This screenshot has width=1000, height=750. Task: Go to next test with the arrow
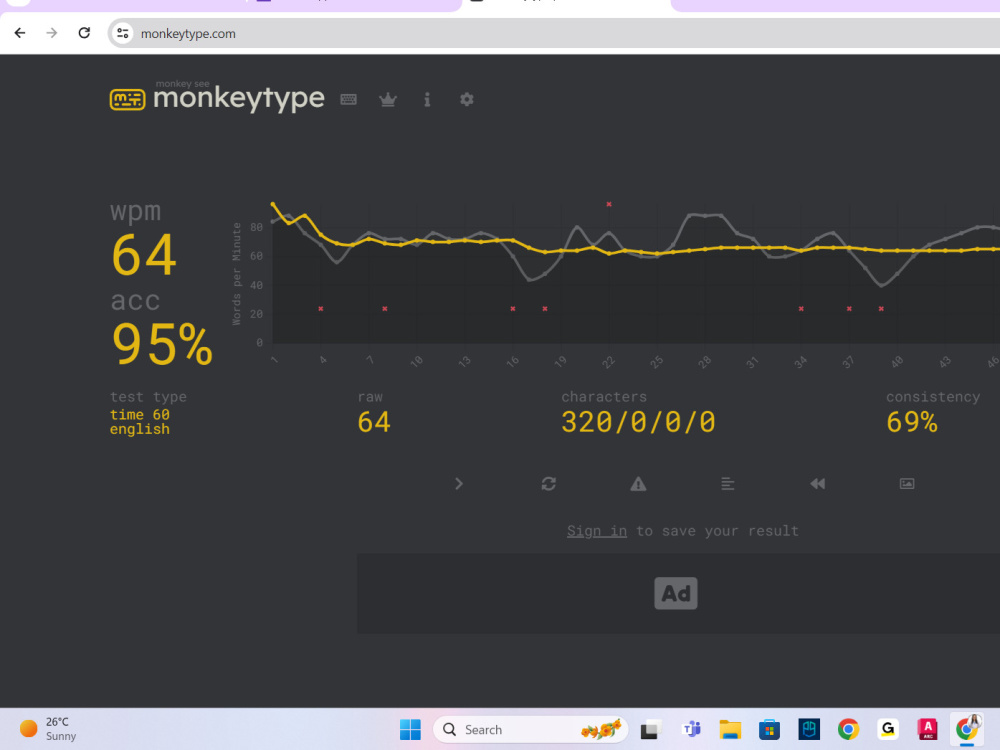tap(459, 484)
